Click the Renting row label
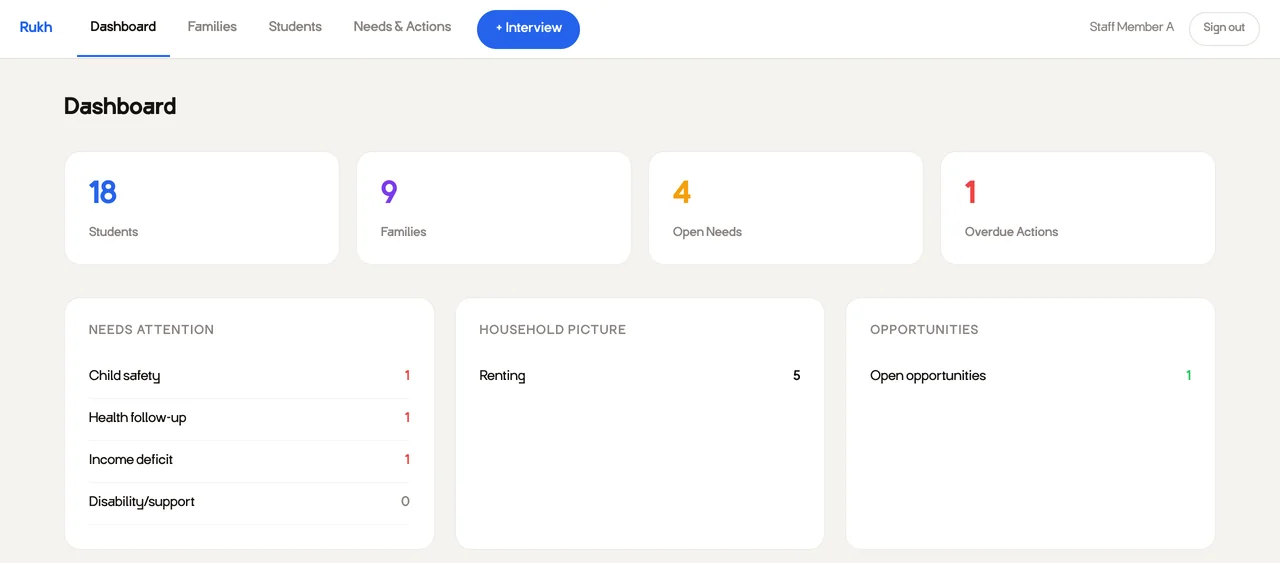 tap(502, 376)
